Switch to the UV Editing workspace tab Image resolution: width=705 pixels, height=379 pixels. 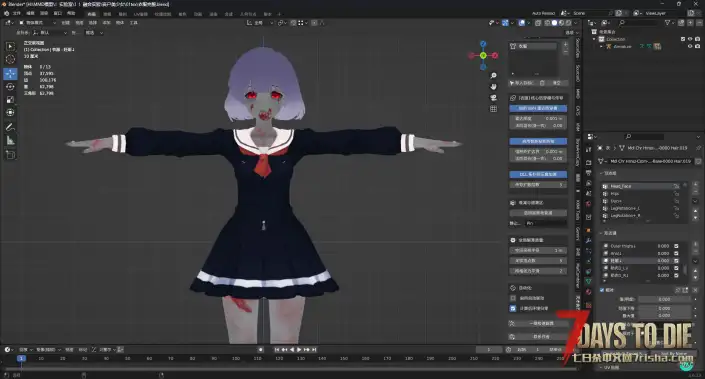pyautogui.click(x=140, y=14)
